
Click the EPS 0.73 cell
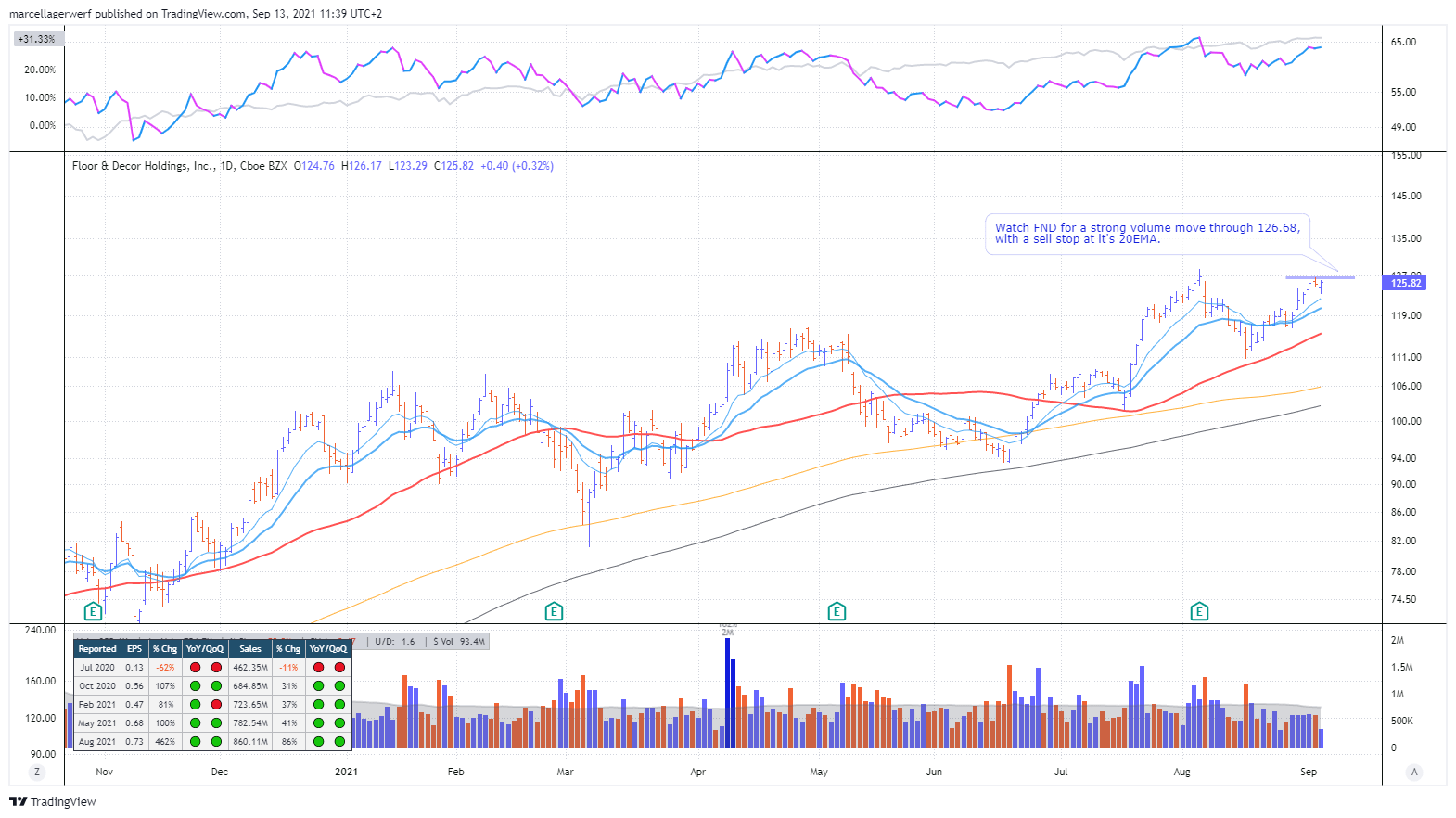click(x=134, y=741)
